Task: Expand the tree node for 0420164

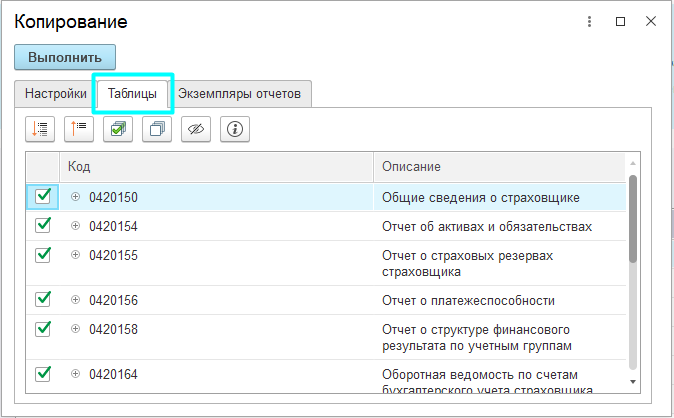Action: [x=75, y=374]
